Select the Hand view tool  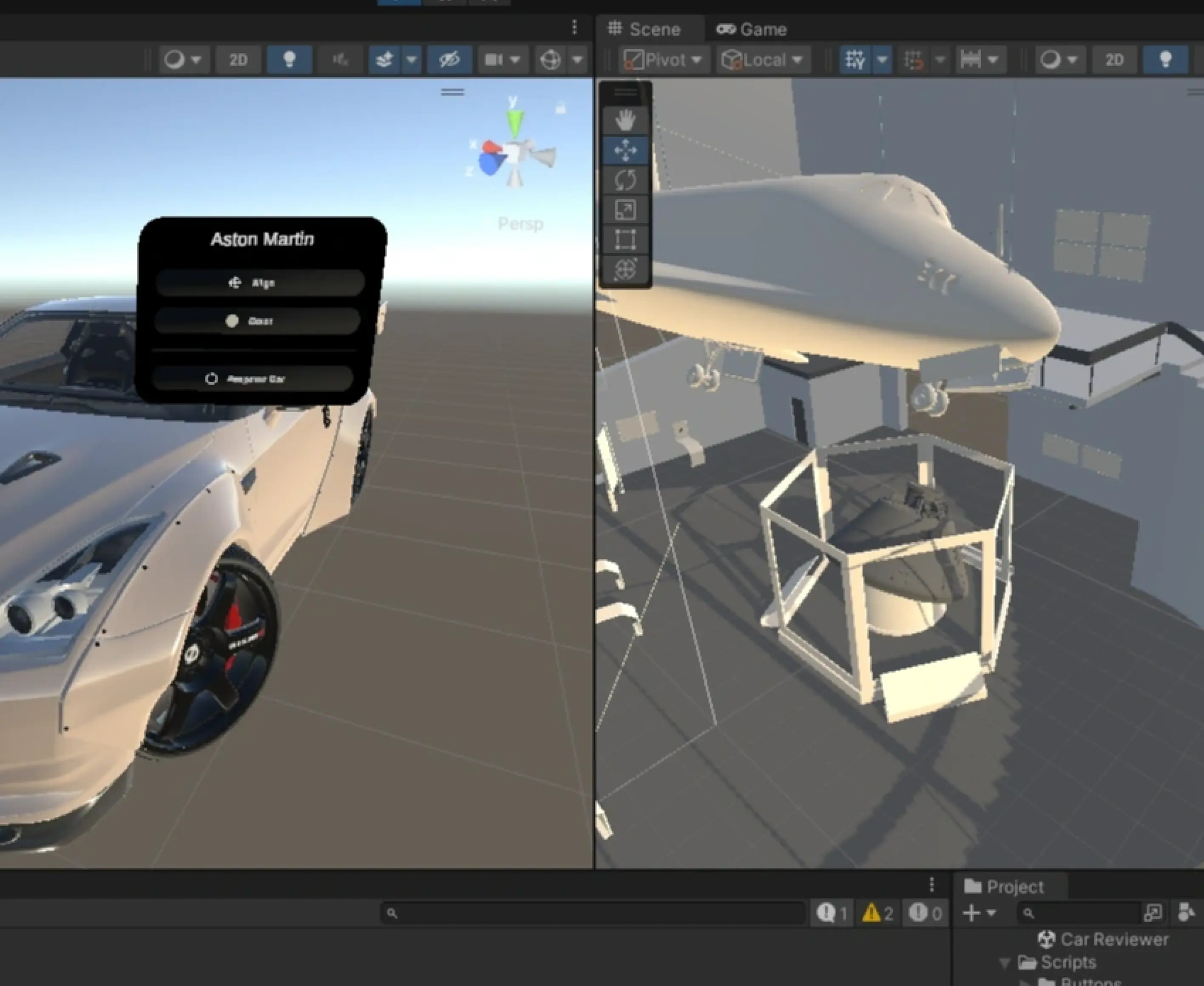[x=625, y=120]
